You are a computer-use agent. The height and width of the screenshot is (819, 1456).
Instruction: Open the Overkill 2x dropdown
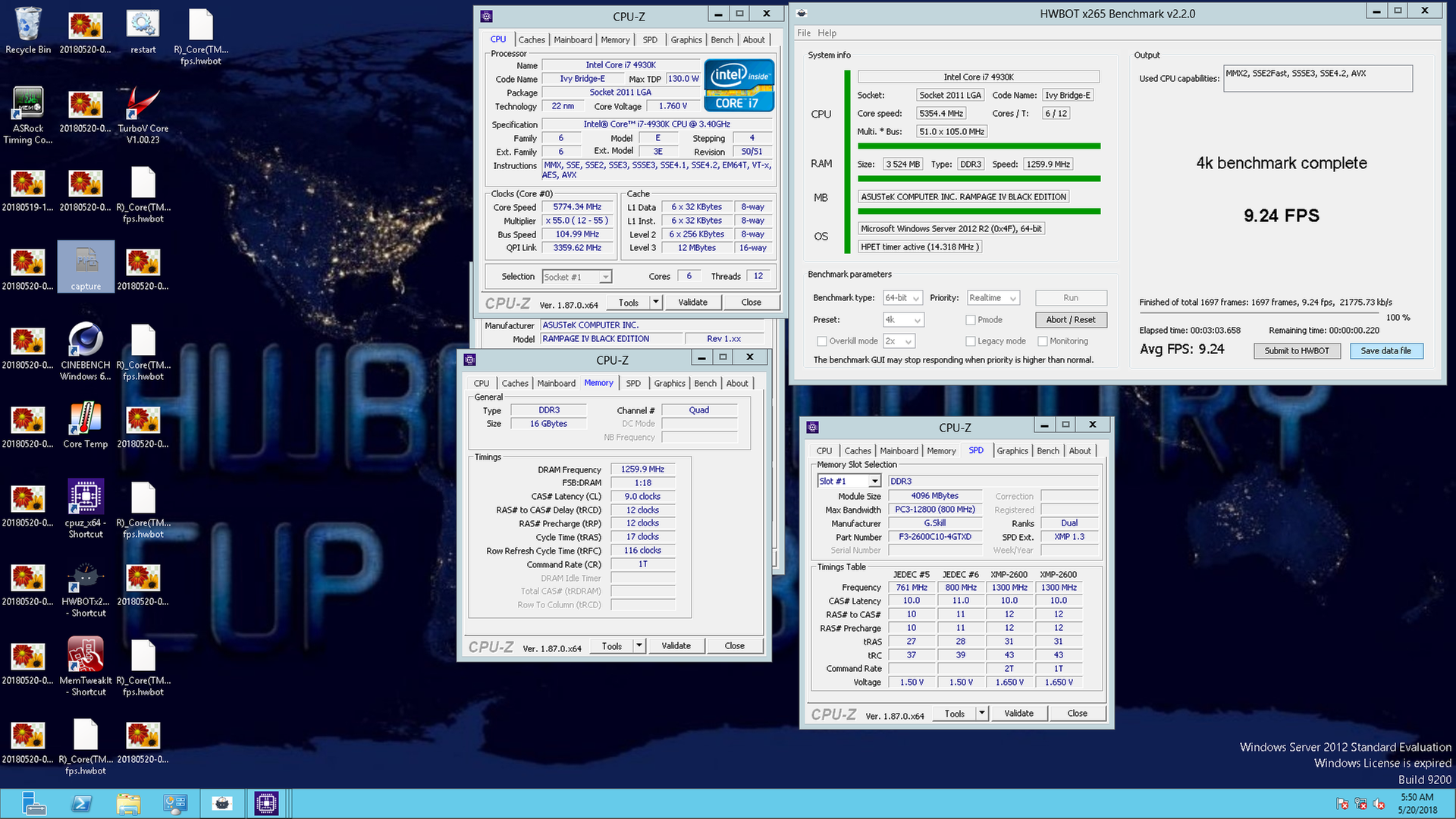tap(899, 340)
